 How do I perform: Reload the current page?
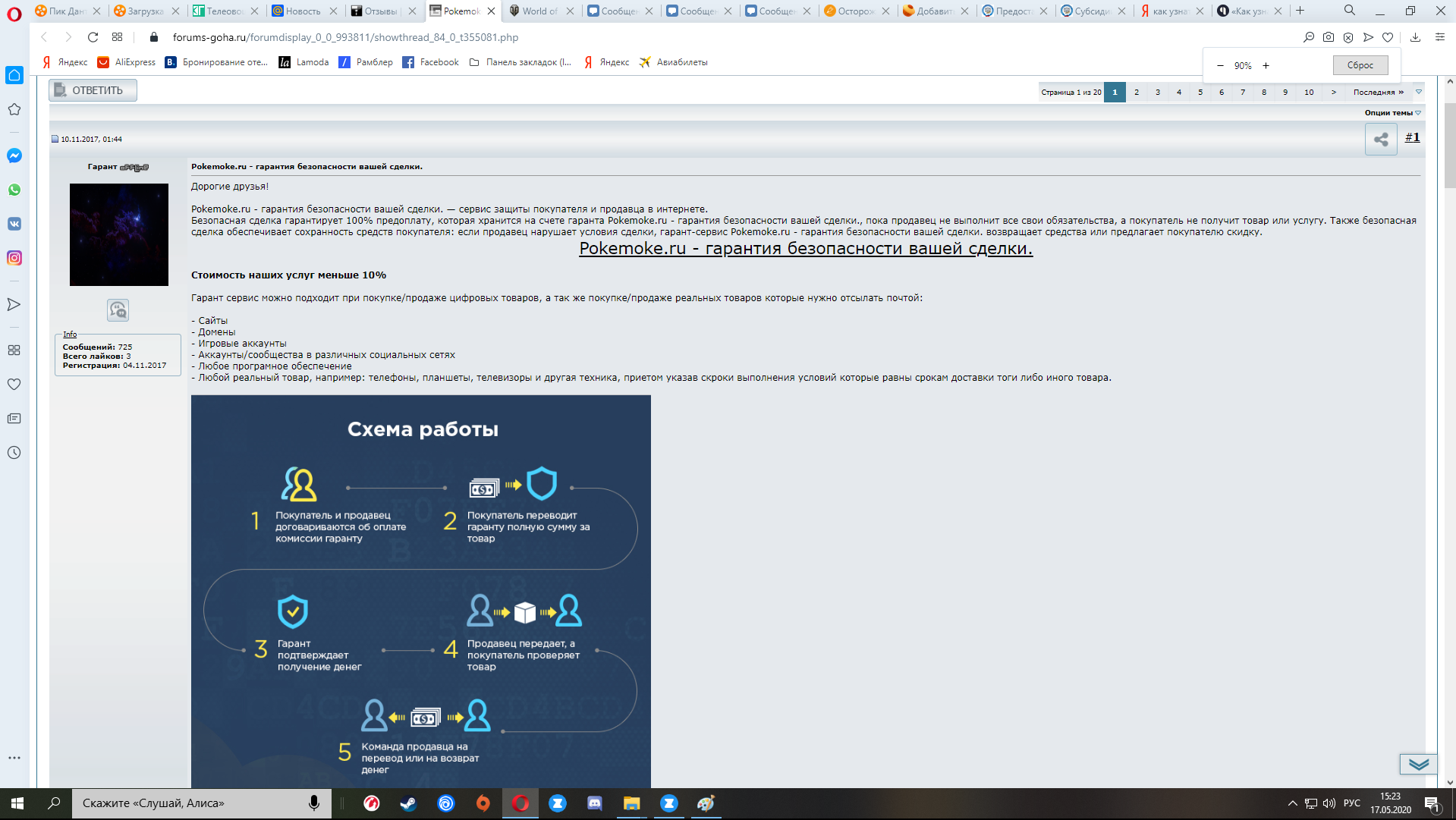coord(93,37)
